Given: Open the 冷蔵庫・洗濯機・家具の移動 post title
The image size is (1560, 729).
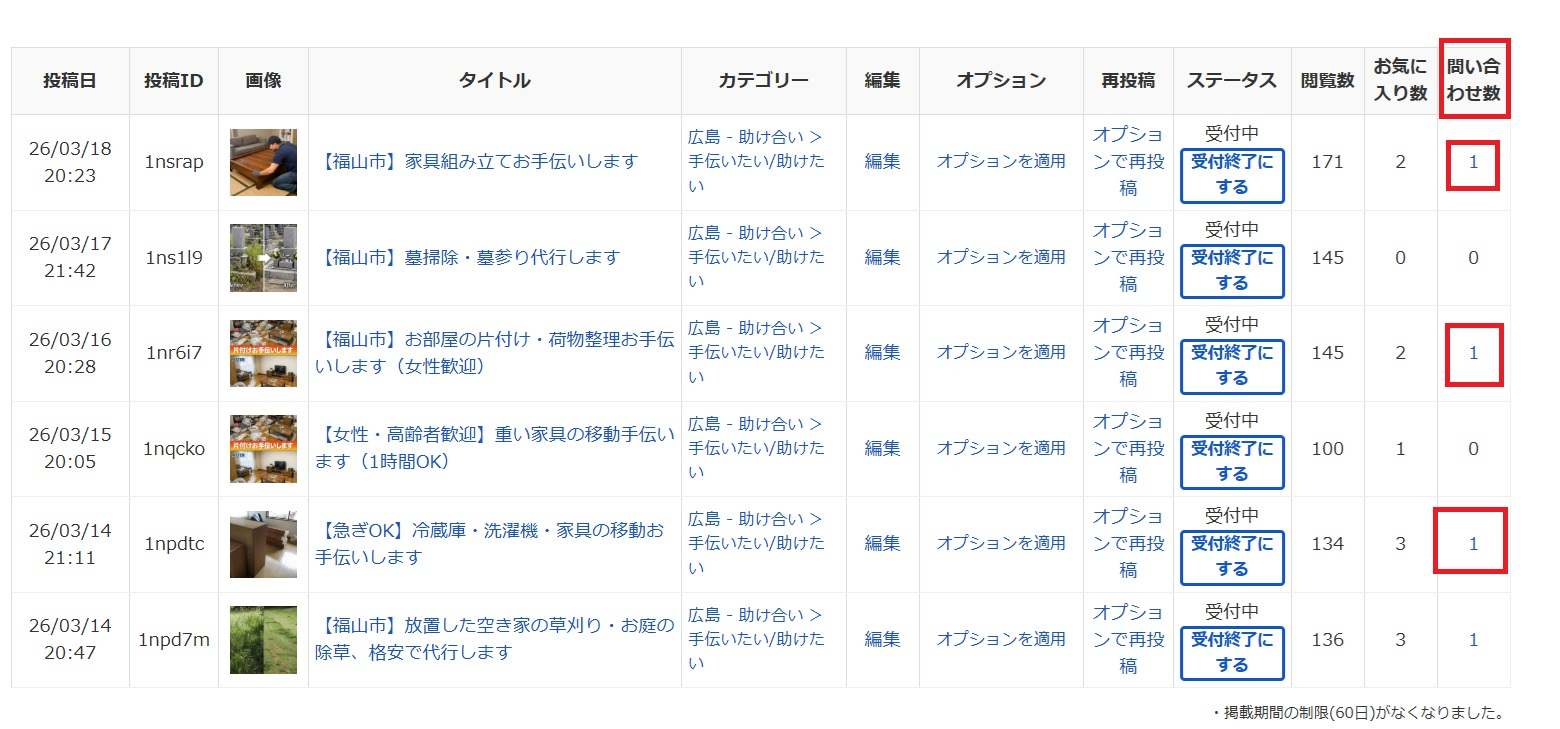Looking at the screenshot, I should click(x=490, y=543).
